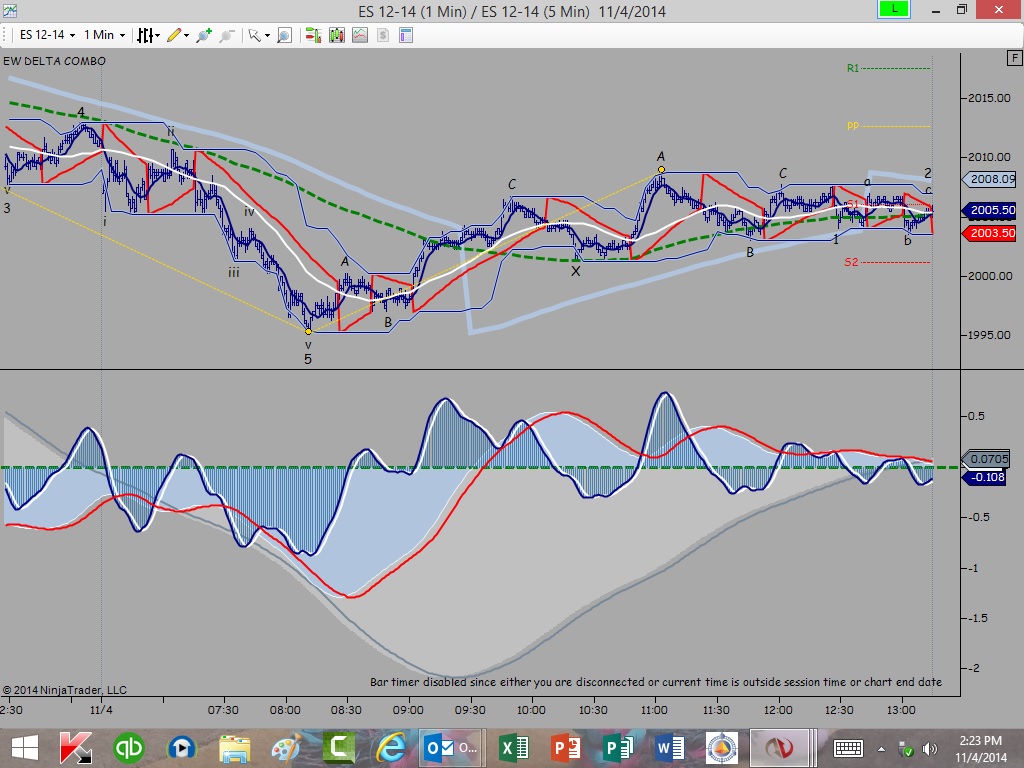Show hidden tray icons arrow
The width and height of the screenshot is (1024, 768).
pyautogui.click(x=881, y=749)
